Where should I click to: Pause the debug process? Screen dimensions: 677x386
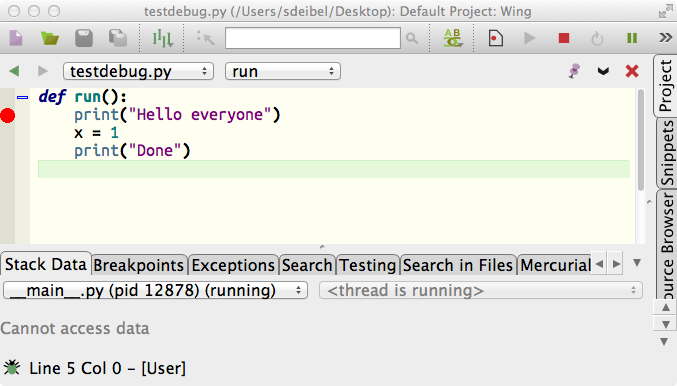[632, 38]
